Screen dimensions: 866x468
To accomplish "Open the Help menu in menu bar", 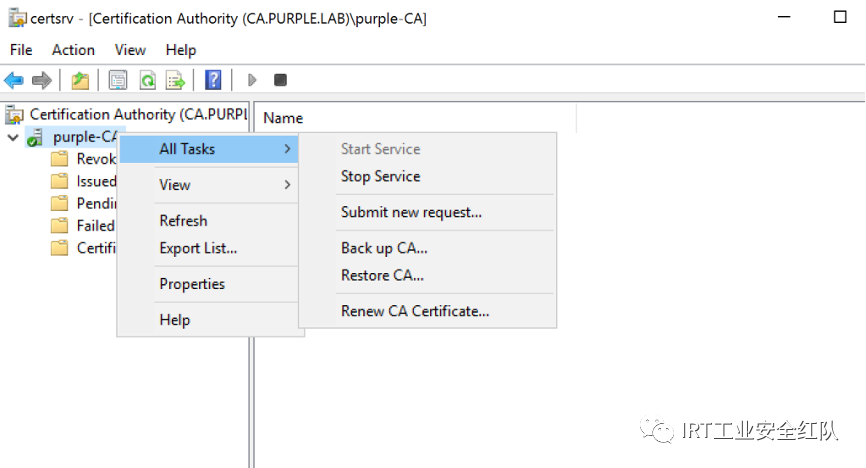I will pyautogui.click(x=181, y=50).
